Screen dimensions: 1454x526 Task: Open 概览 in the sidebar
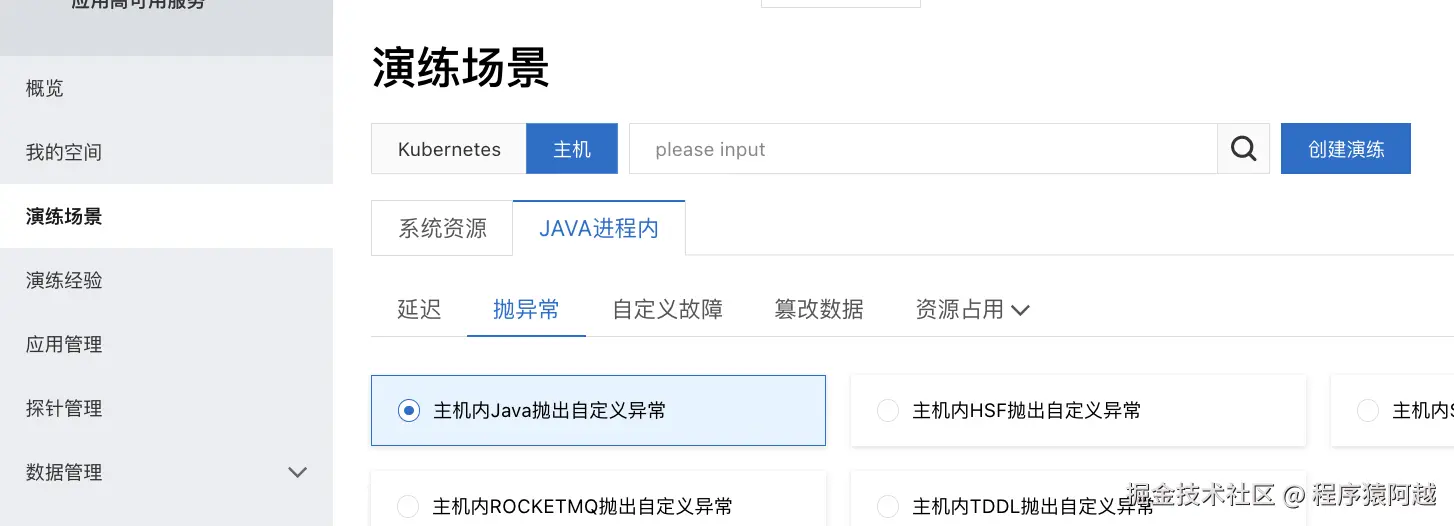click(x=45, y=88)
